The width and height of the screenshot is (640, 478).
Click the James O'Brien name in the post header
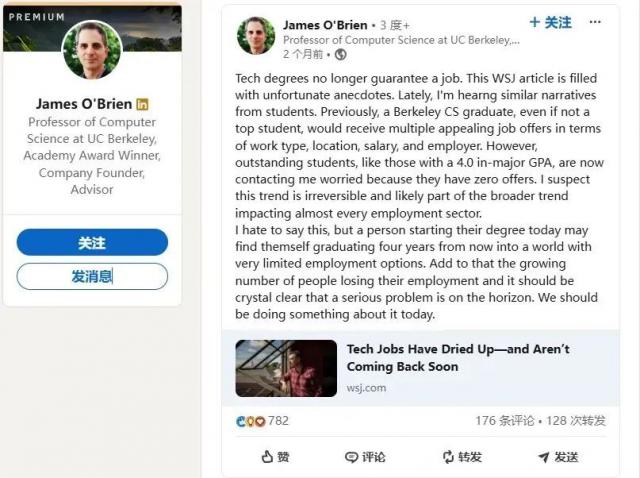click(325, 24)
